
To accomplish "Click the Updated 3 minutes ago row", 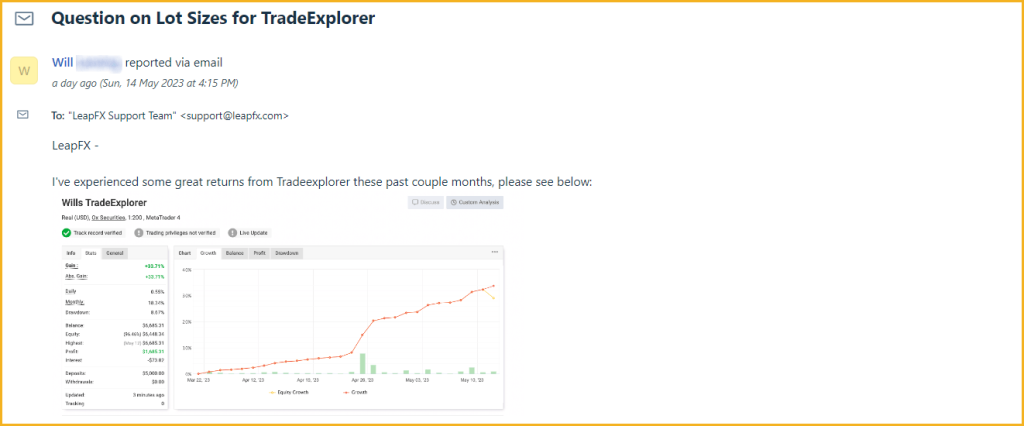I will point(114,395).
